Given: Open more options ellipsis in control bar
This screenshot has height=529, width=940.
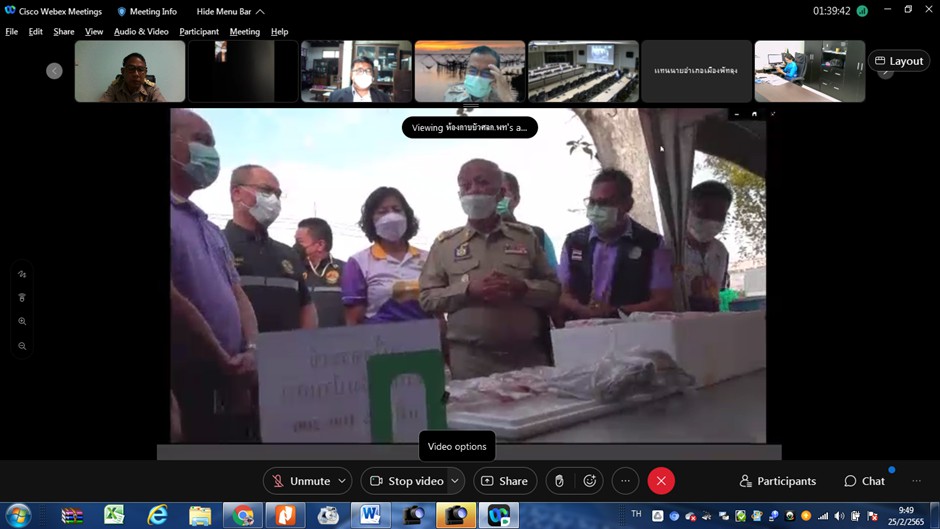Looking at the screenshot, I should click(x=625, y=481).
